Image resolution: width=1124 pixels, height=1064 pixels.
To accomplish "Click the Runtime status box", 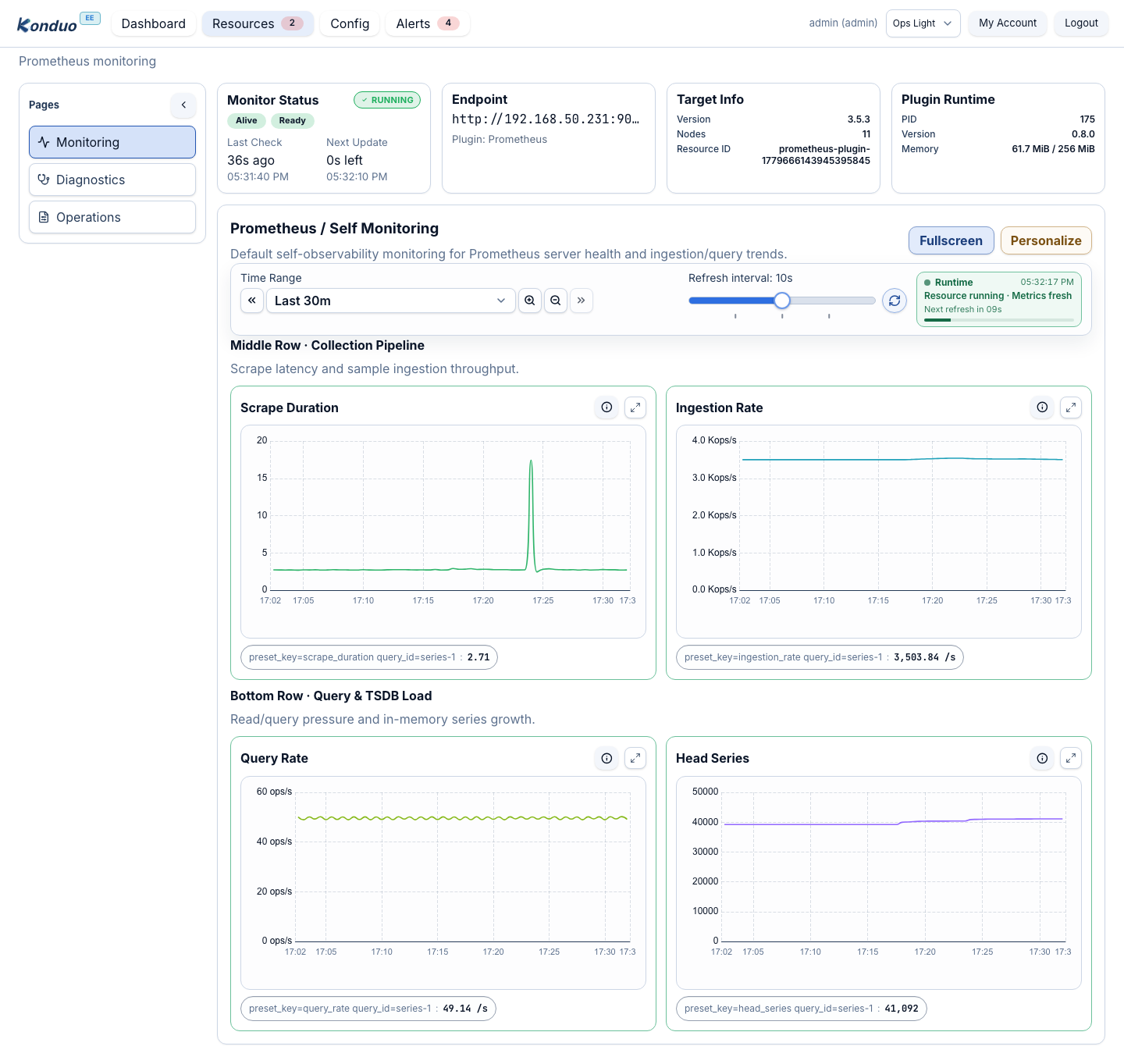I will 999,299.
